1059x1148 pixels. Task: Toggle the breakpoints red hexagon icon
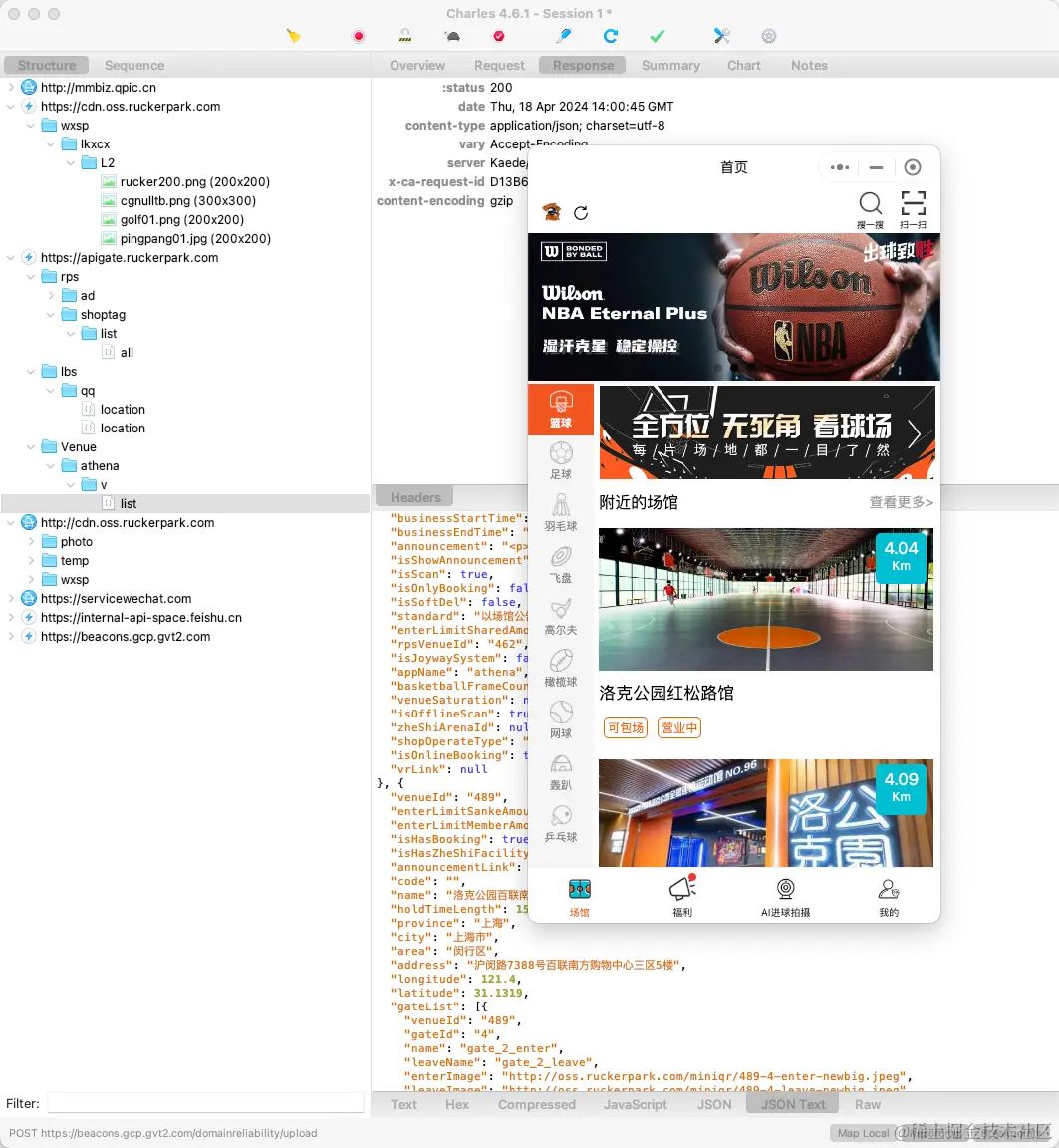(499, 36)
